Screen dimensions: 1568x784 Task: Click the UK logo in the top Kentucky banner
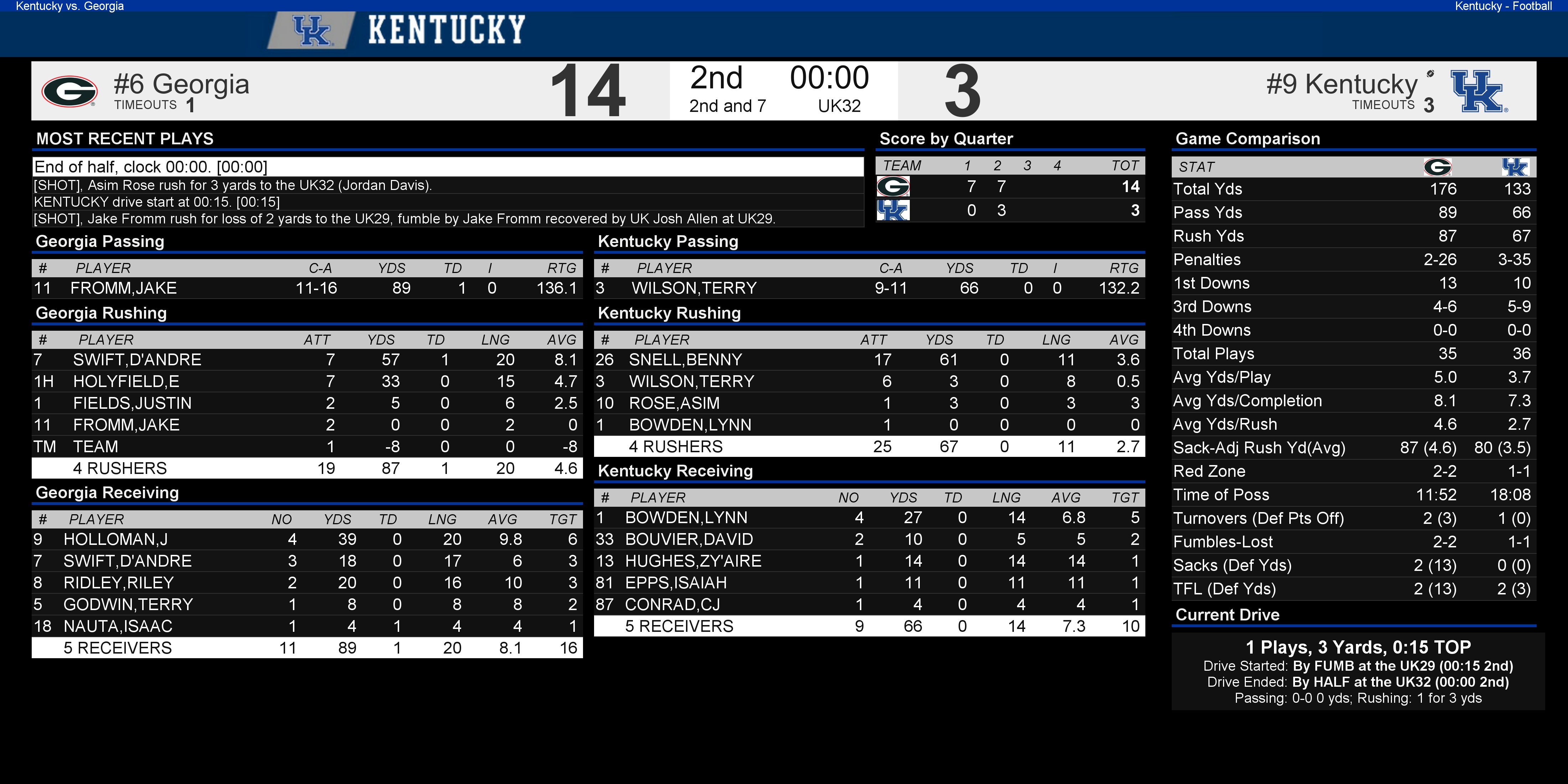click(312, 30)
